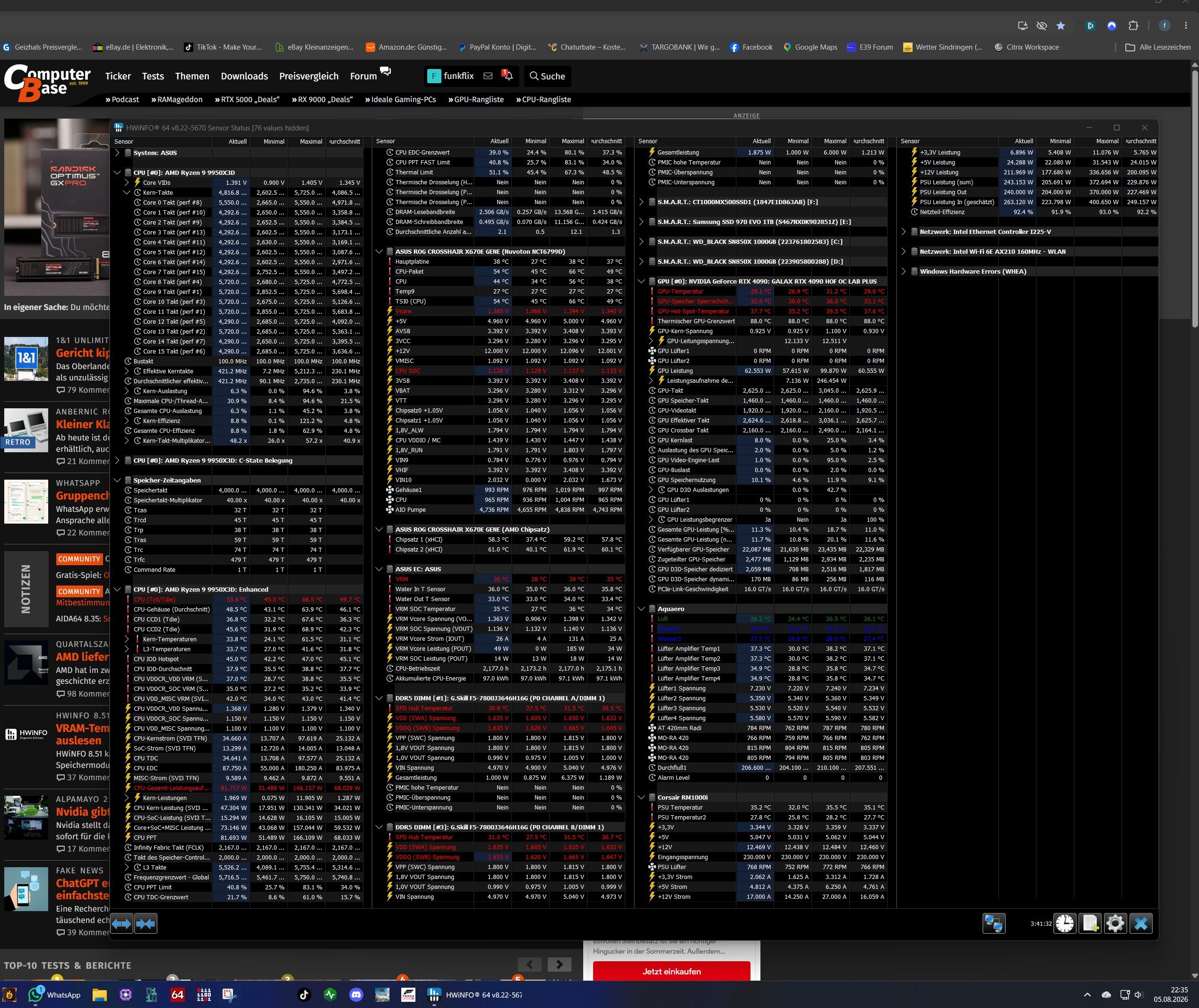Collapse the ASUS EC: ASUS sensor group
Viewport: 1199px width, 1008px height.
point(379,569)
